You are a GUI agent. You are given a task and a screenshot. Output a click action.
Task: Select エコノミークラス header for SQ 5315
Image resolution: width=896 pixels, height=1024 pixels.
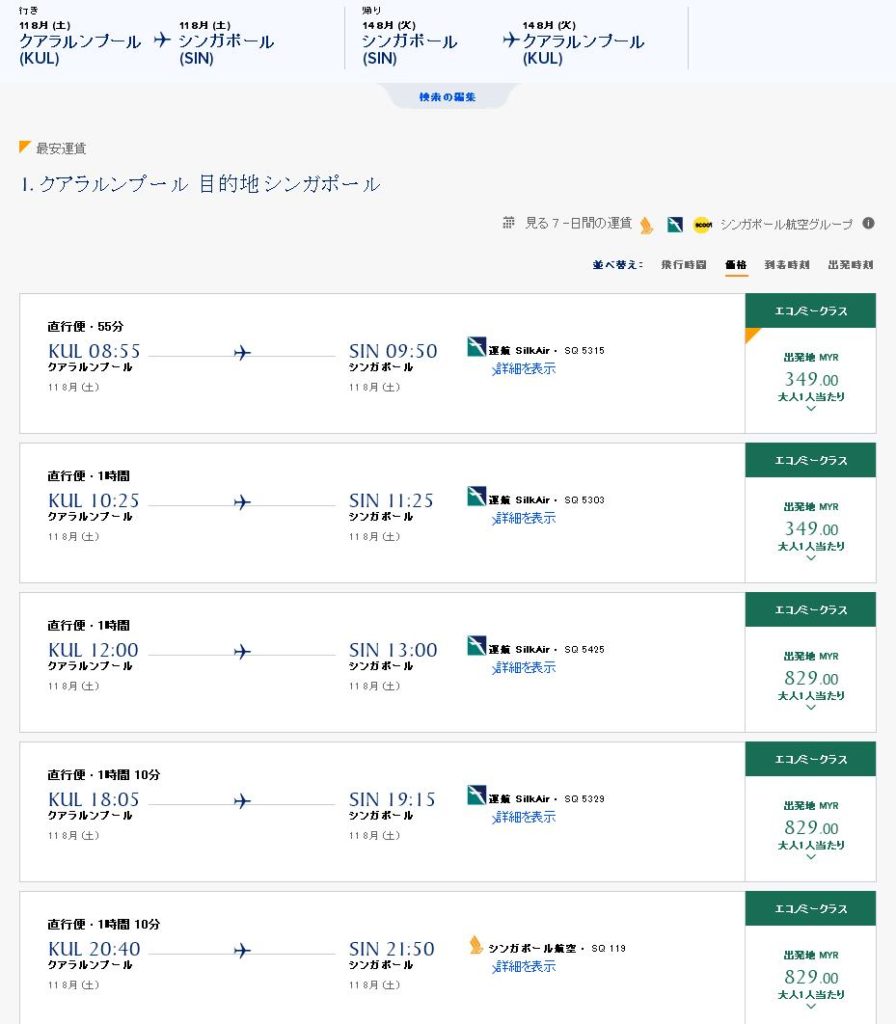(810, 311)
